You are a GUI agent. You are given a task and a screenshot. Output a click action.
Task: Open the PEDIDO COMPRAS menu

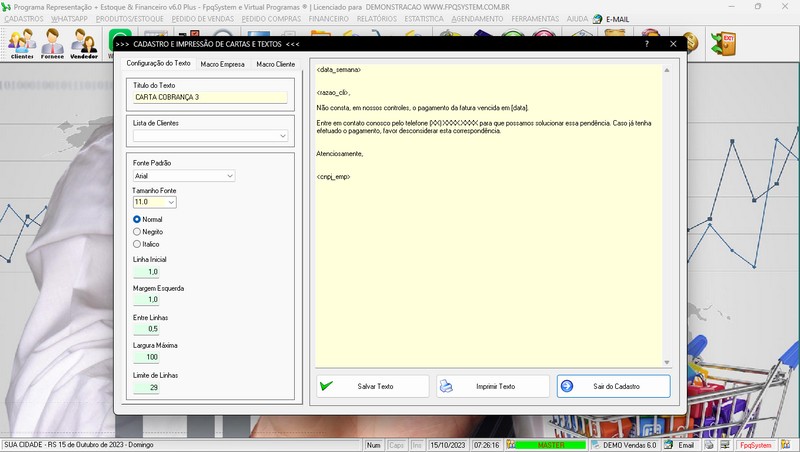coord(271,19)
